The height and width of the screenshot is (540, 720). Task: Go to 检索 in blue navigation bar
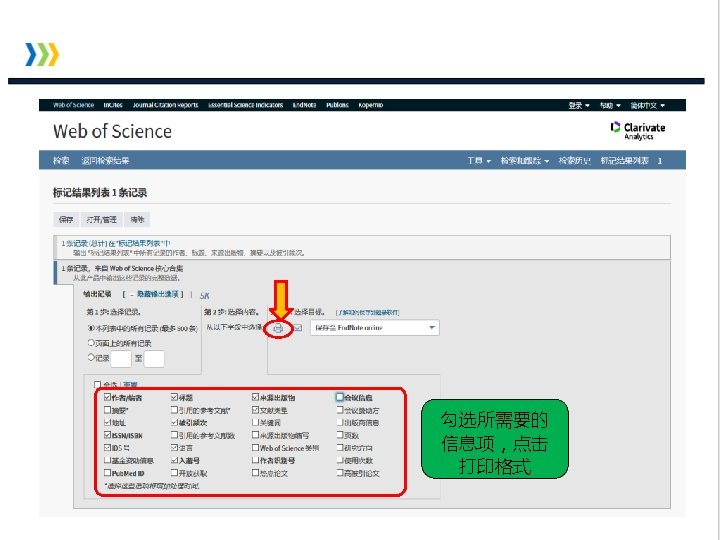pos(61,161)
